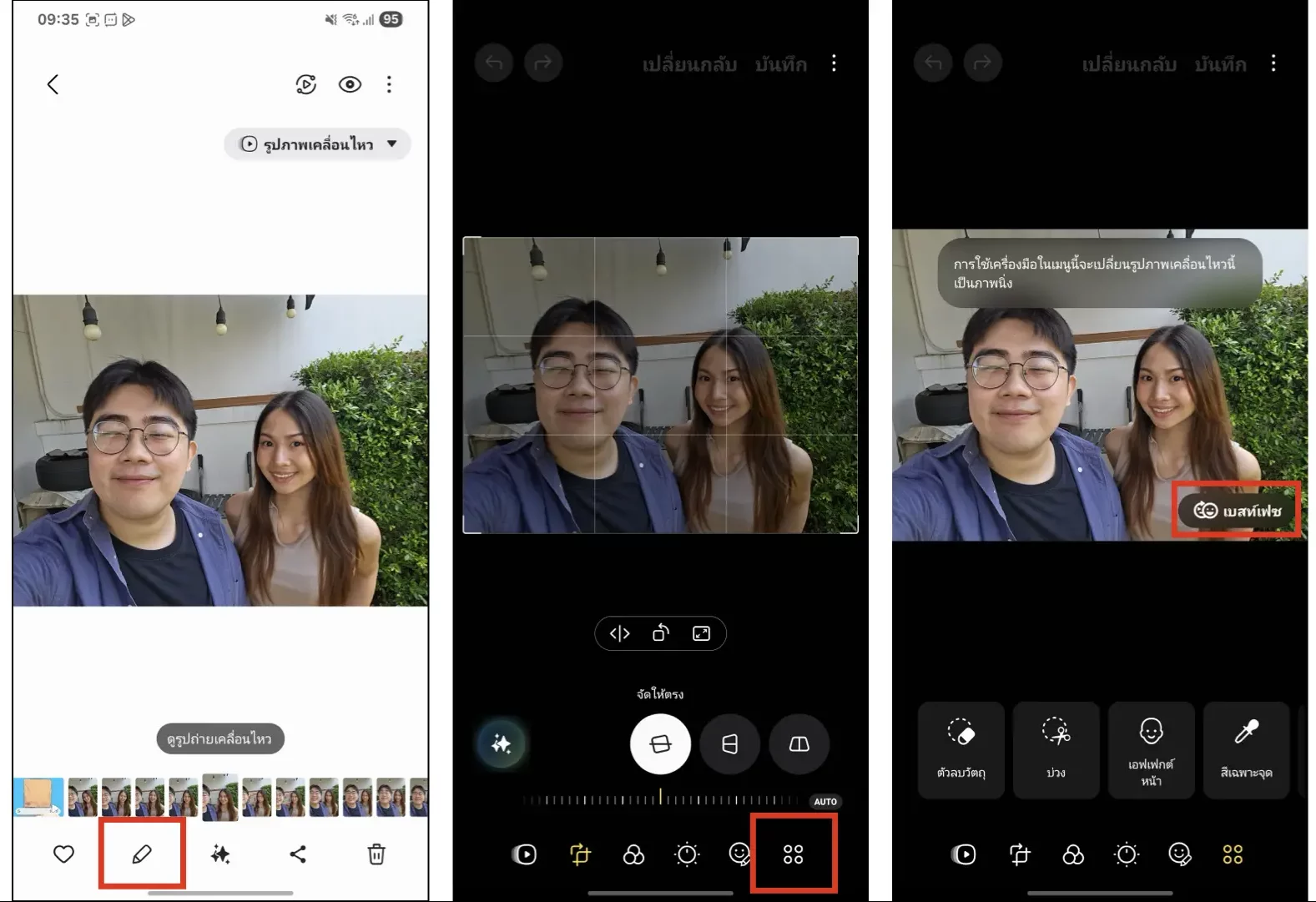1316x902 pixels.
Task: Tap the pencil edit icon in gallery viewer
Action: 142,854
